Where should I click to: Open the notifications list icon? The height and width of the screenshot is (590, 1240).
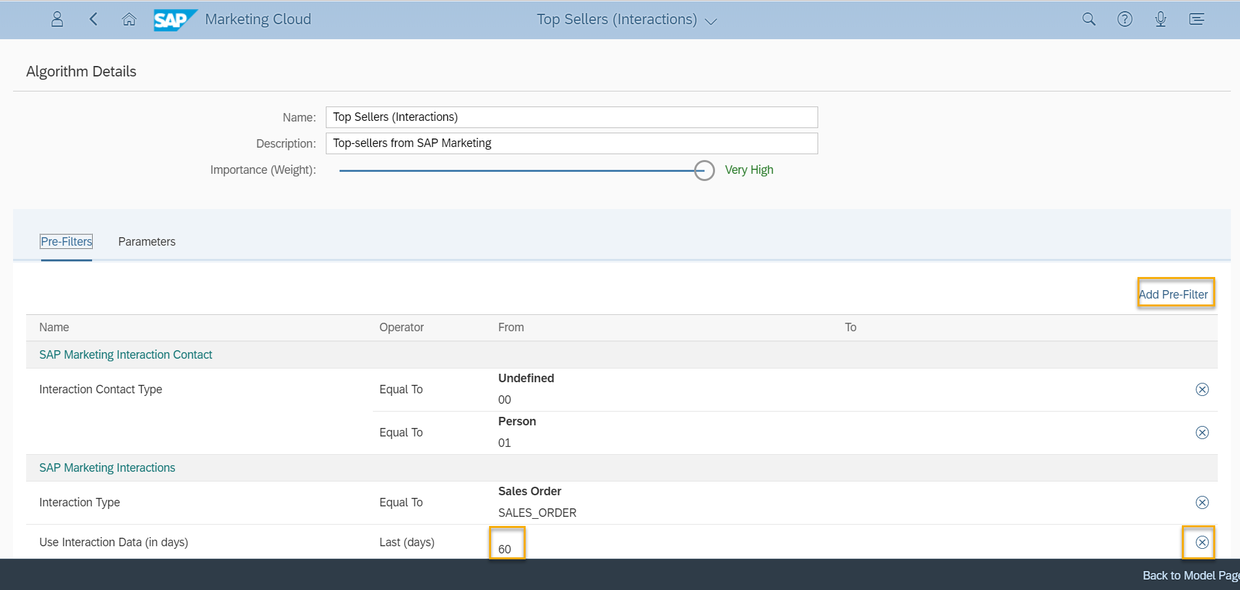tap(1196, 19)
